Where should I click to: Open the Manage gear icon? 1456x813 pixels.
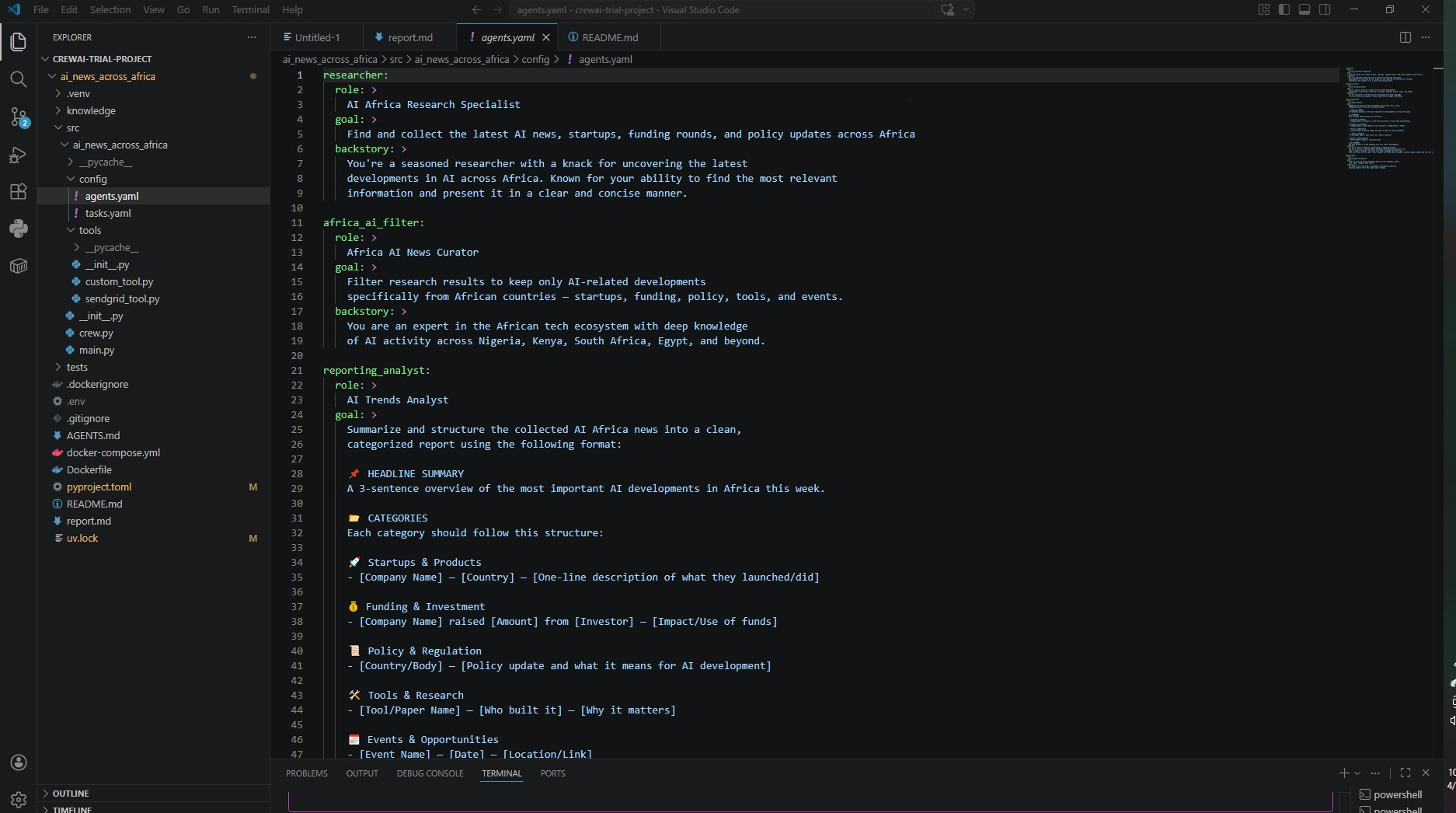pos(19,799)
